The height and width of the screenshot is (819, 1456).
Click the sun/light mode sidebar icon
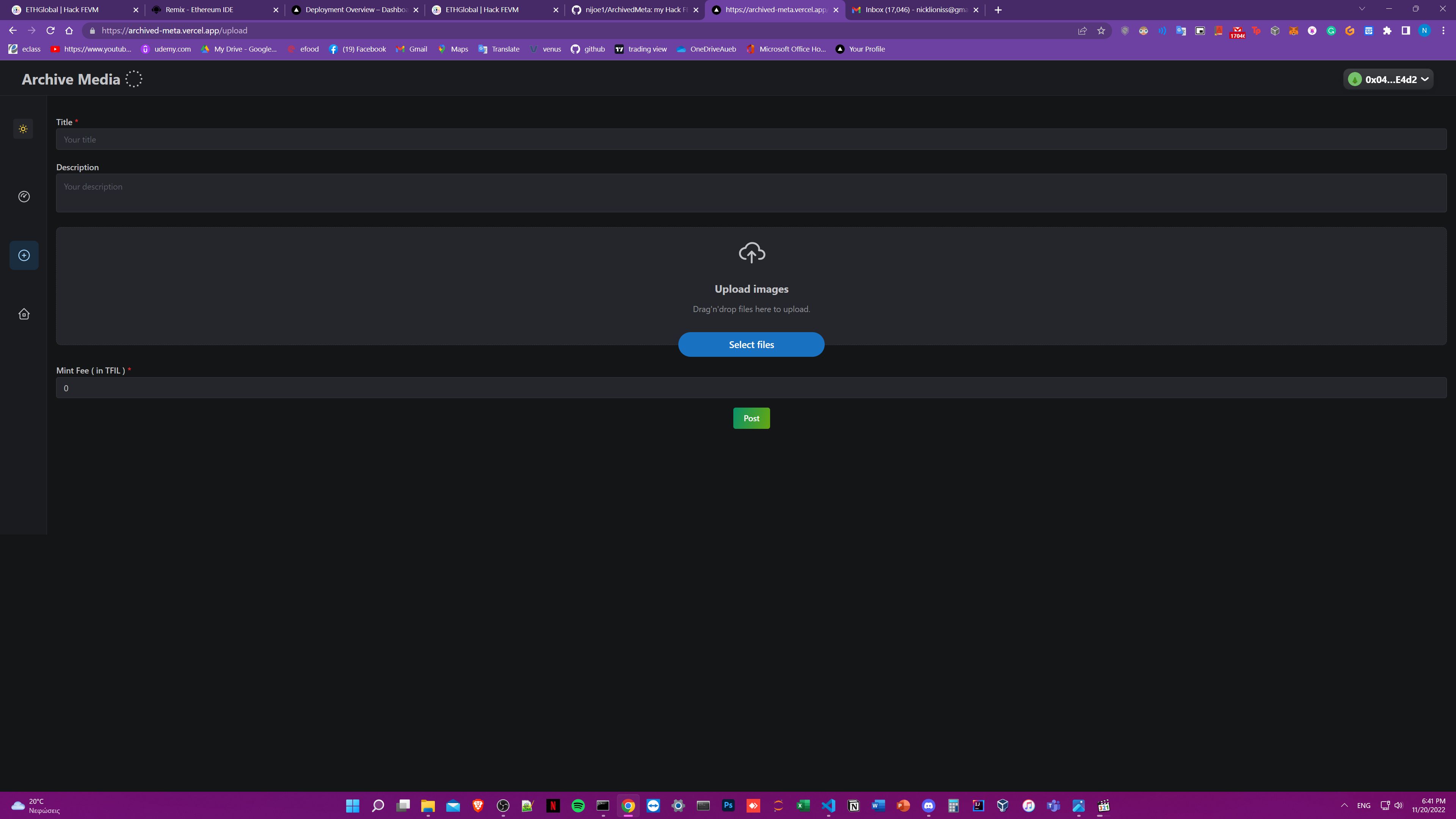[x=23, y=128]
